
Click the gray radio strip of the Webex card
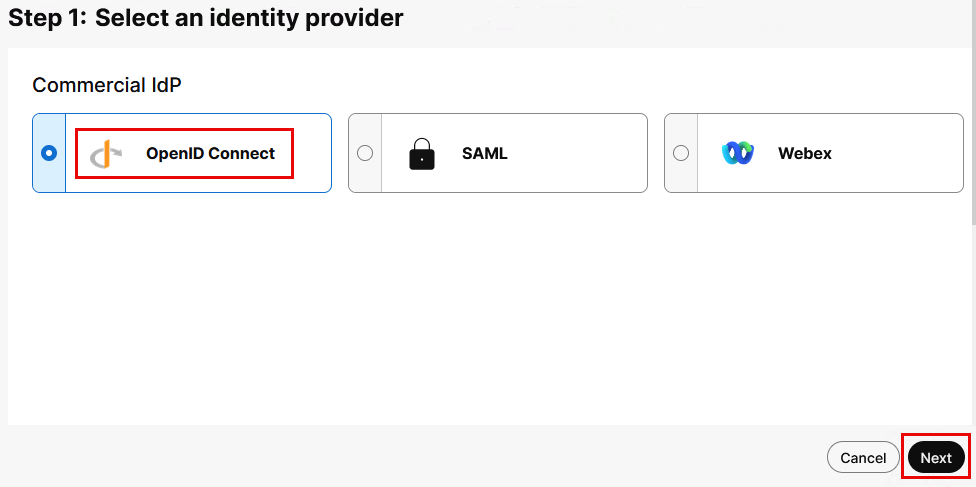(x=681, y=175)
